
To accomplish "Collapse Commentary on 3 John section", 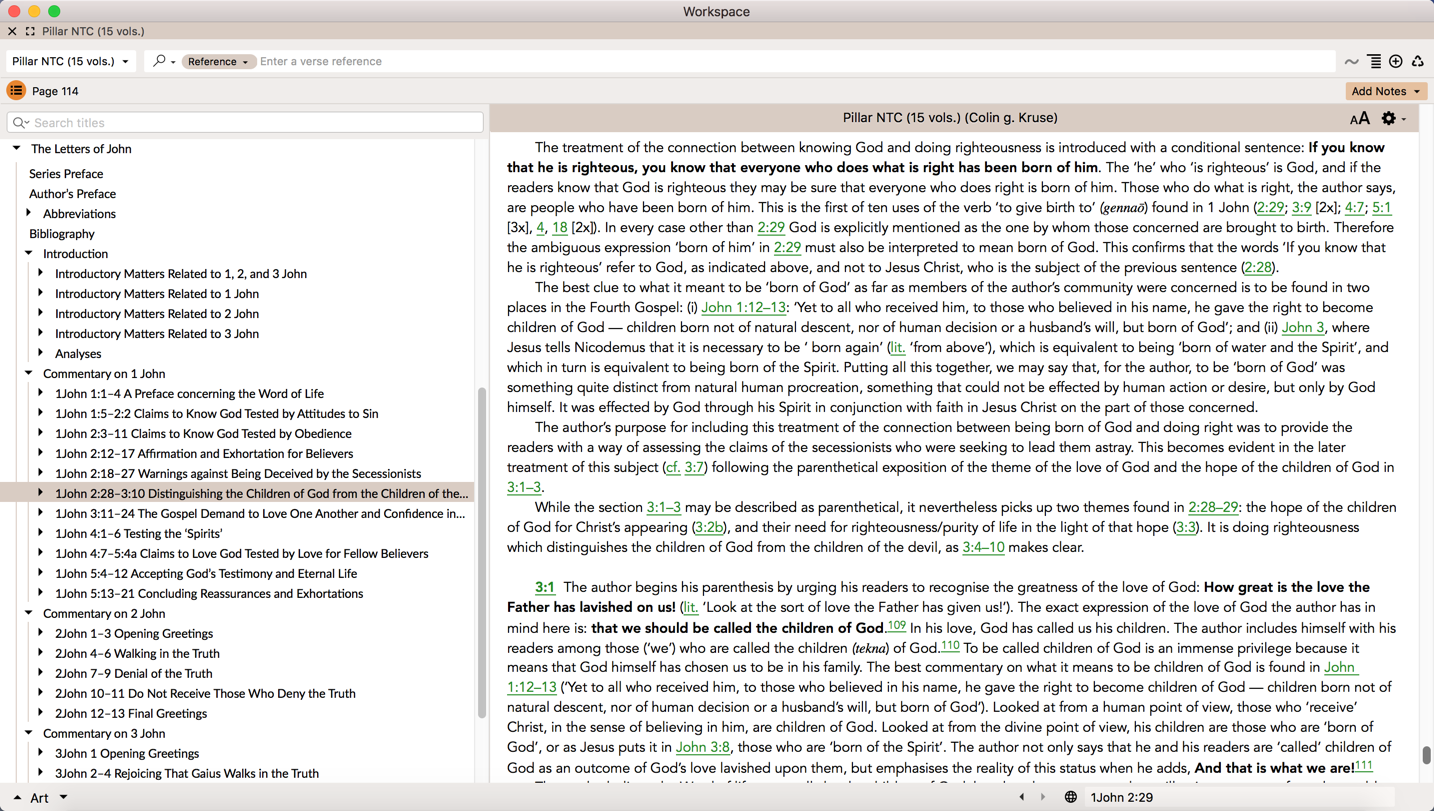I will coord(29,733).
